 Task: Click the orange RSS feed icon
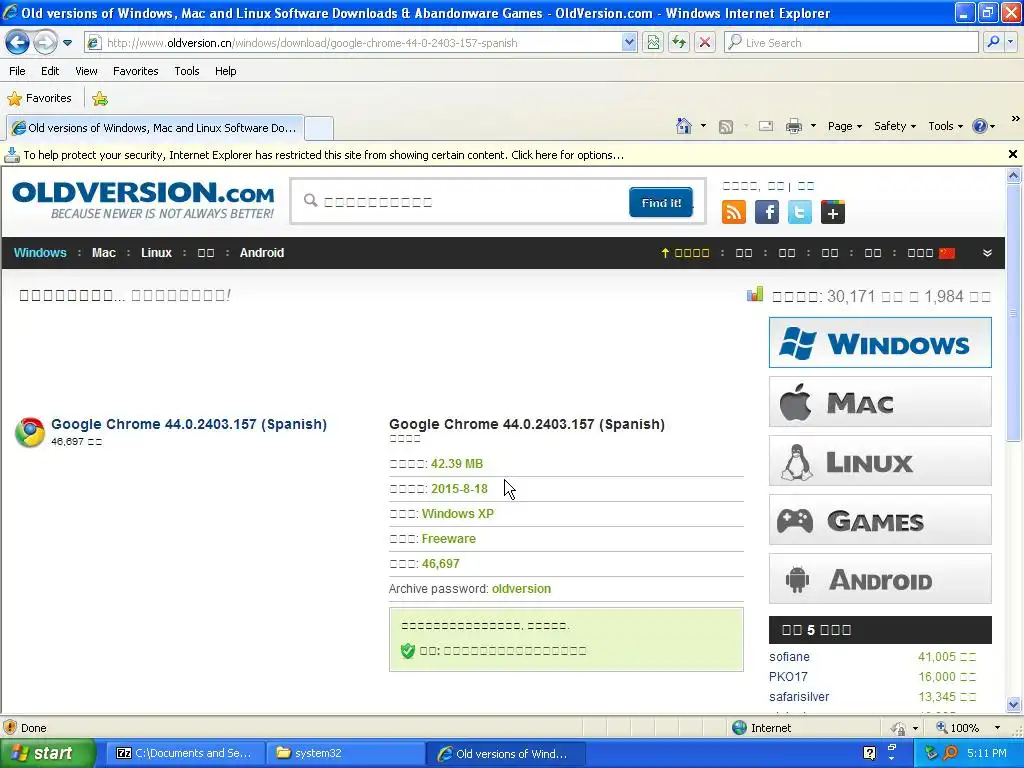coord(733,212)
